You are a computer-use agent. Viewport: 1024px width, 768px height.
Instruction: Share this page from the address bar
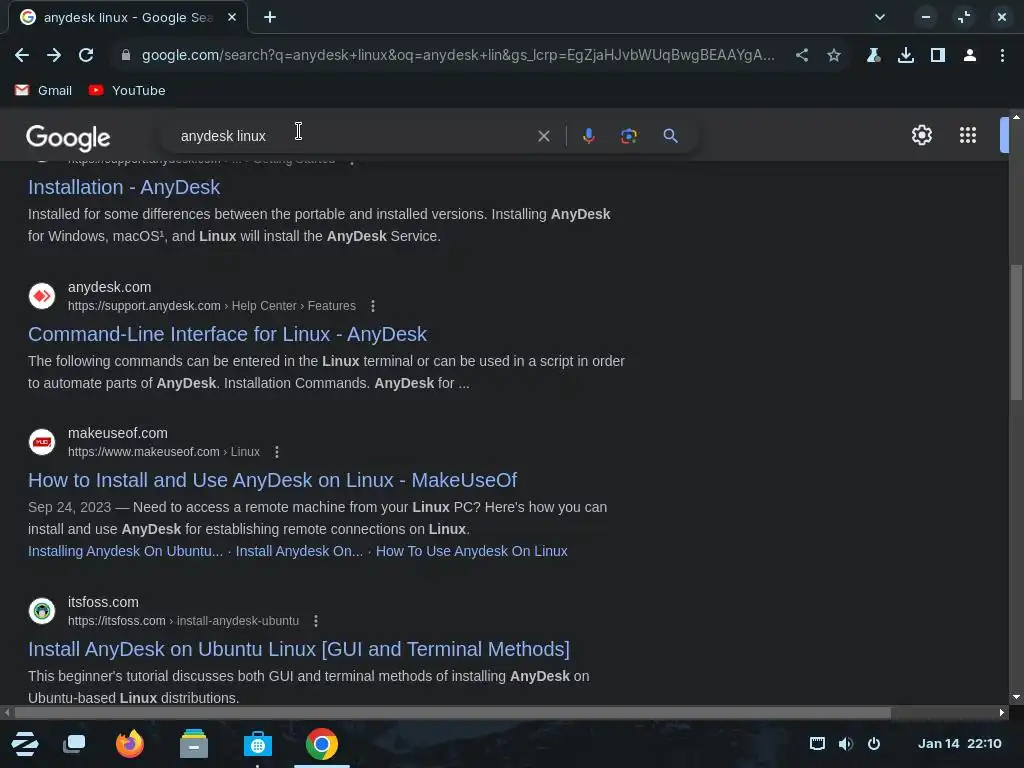(802, 56)
